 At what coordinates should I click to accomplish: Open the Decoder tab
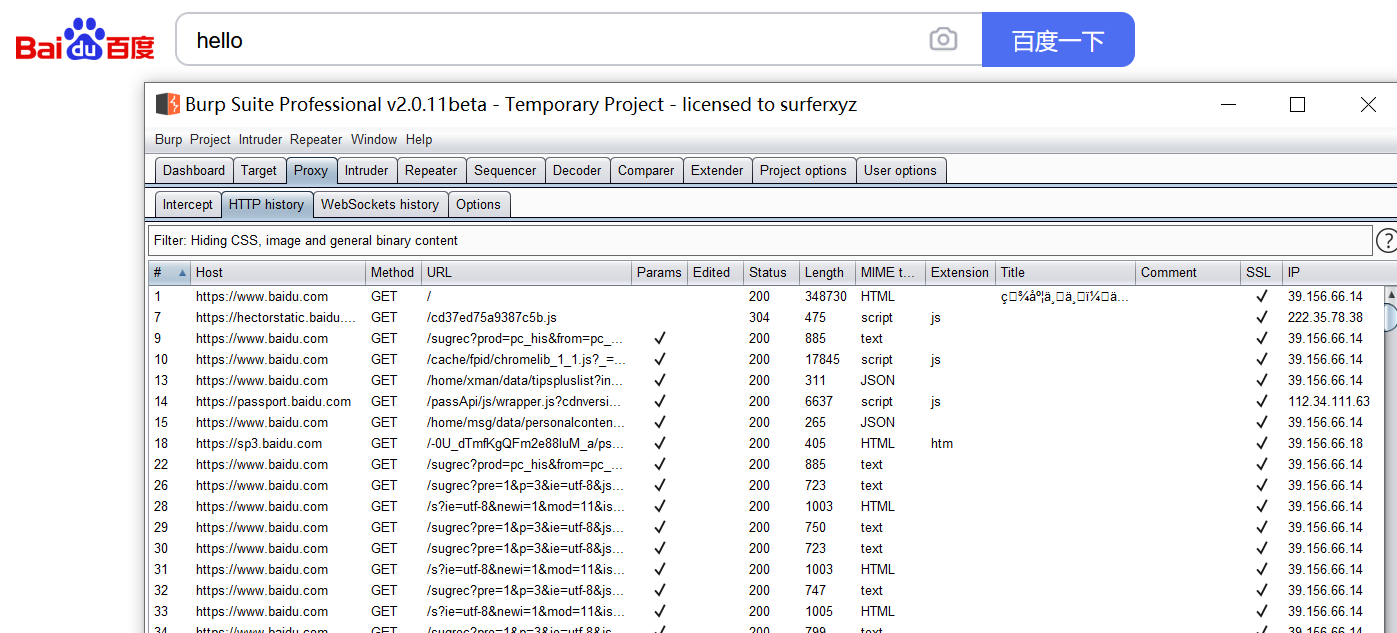click(577, 171)
